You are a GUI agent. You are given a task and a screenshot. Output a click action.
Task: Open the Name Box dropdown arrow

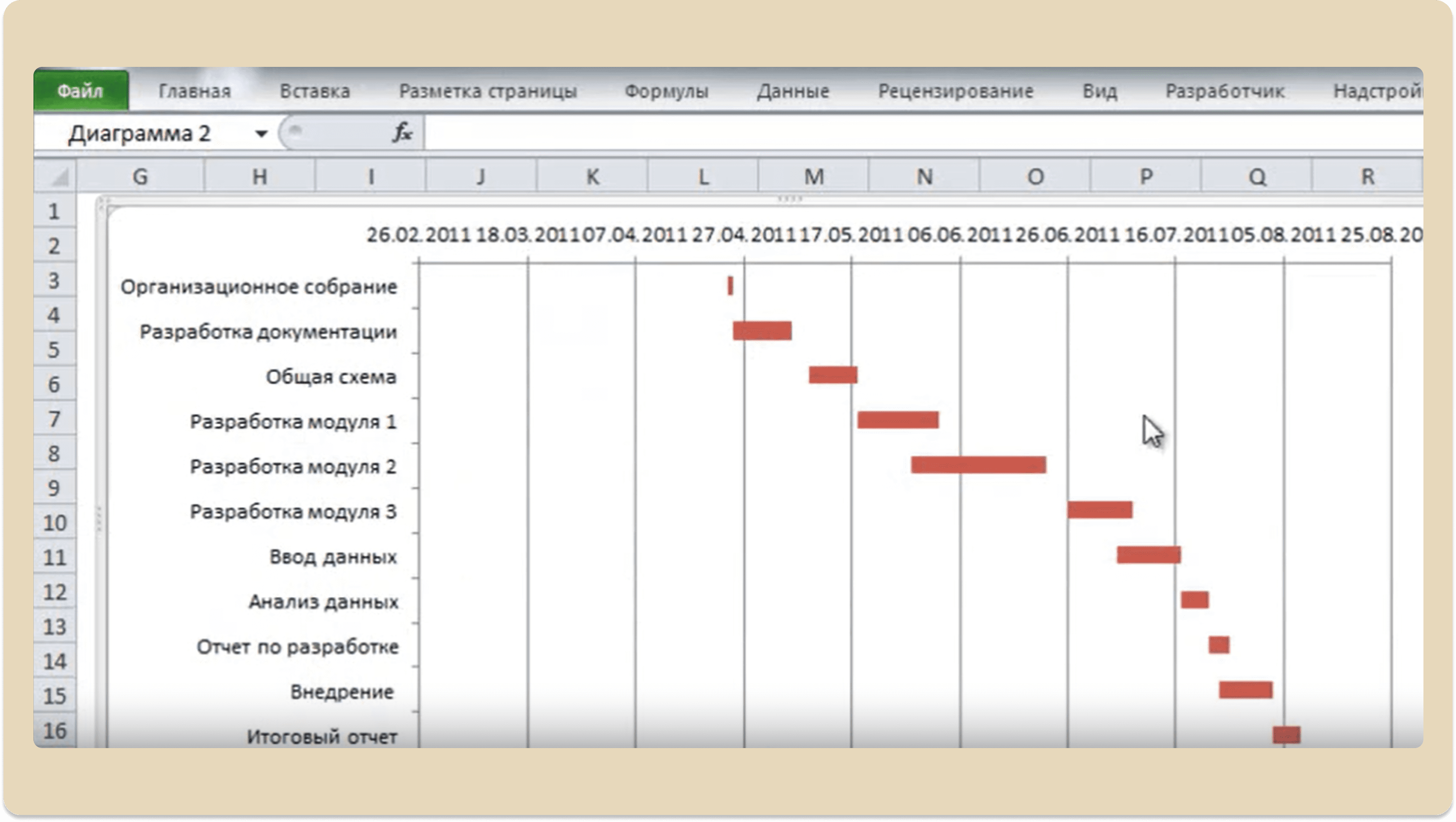(260, 134)
